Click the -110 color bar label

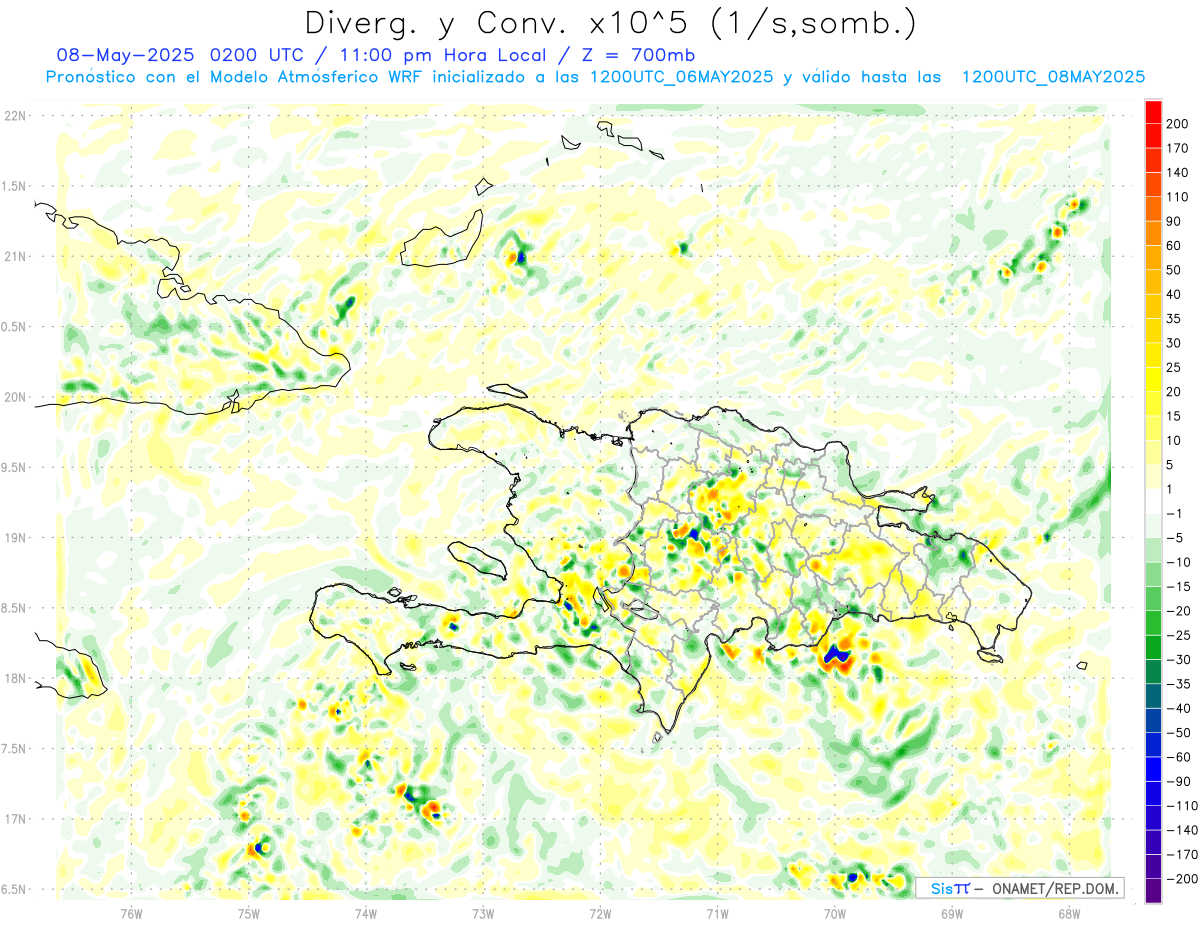point(1181,806)
